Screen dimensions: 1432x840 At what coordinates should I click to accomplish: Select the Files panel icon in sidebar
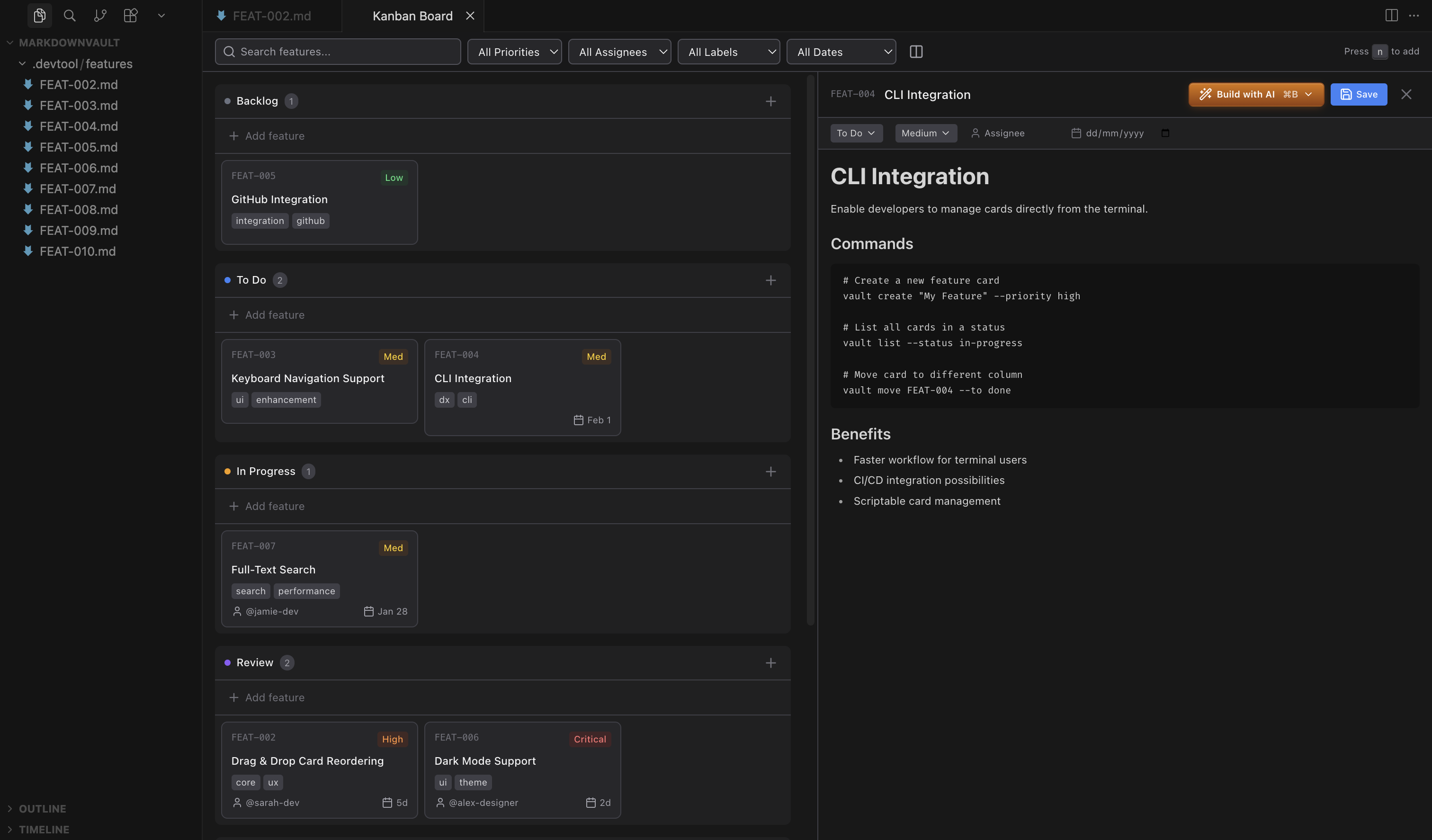(x=39, y=15)
